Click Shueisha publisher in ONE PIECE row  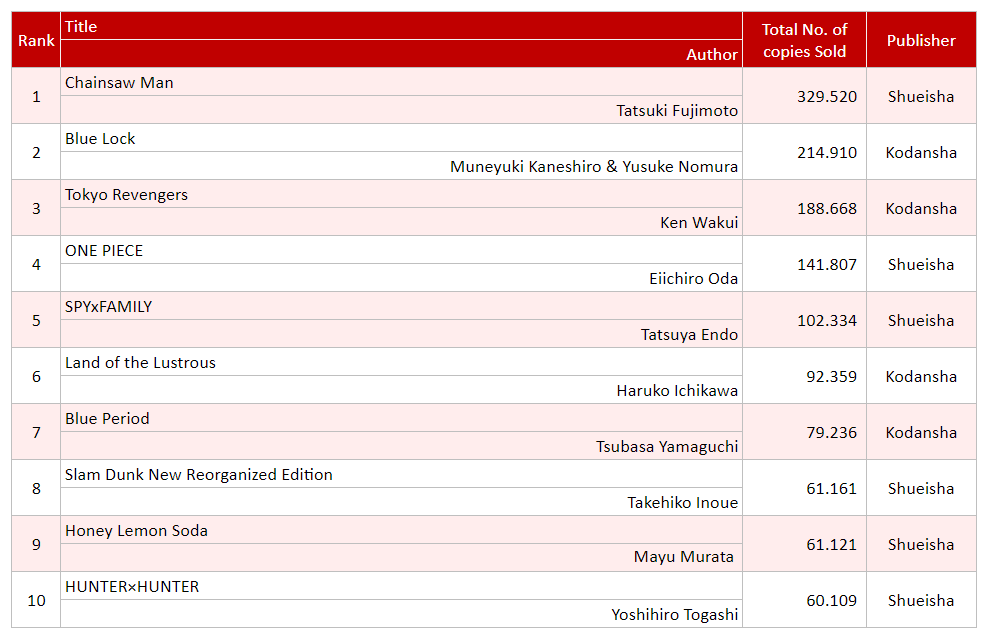[x=921, y=264]
